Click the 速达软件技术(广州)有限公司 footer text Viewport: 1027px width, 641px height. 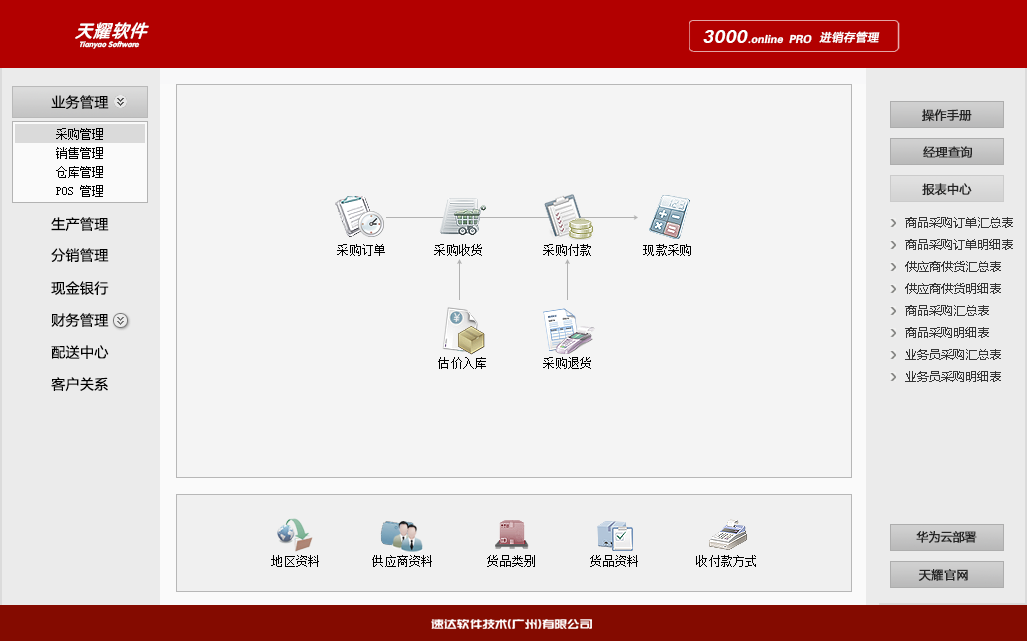click(x=512, y=624)
